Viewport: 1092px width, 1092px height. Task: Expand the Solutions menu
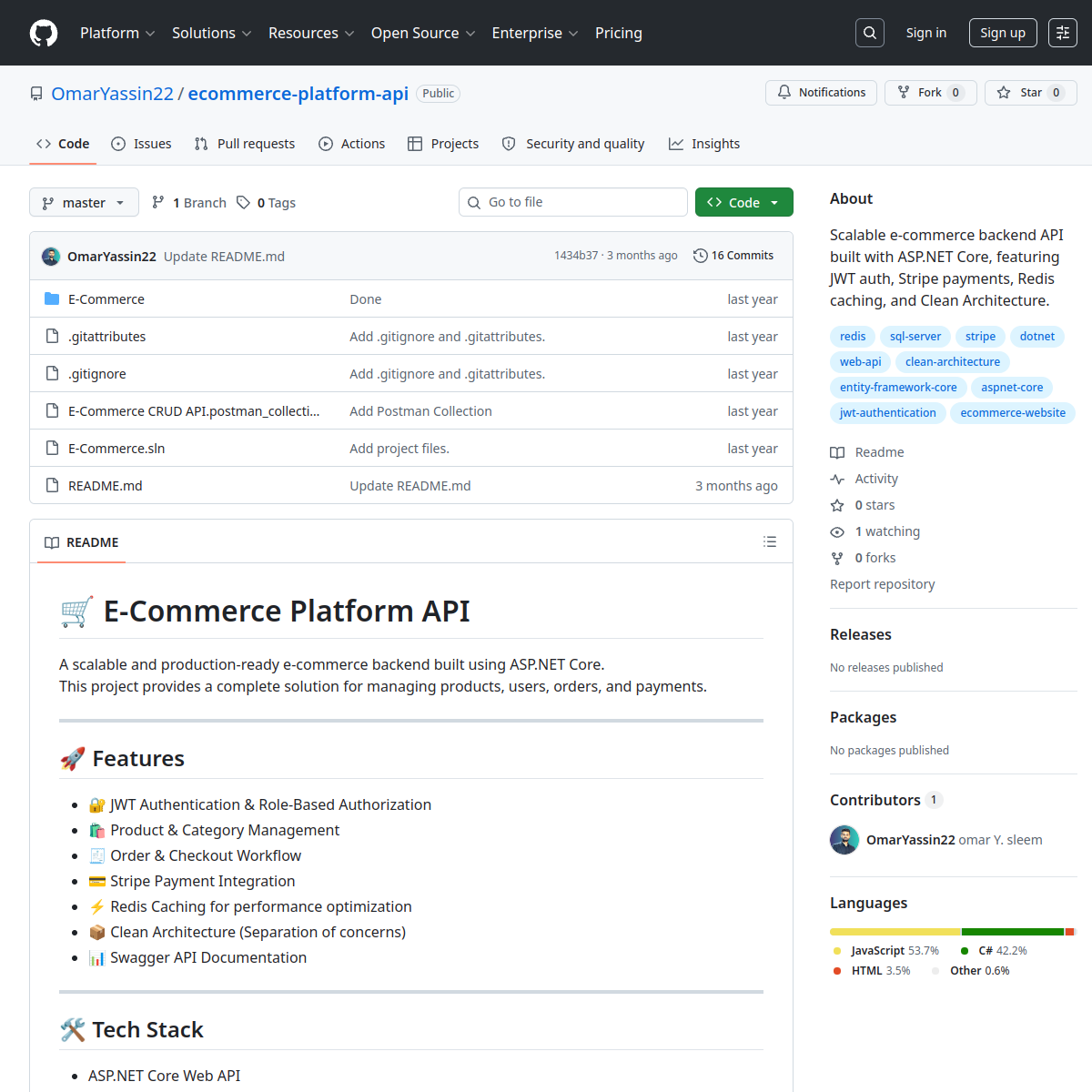click(211, 33)
